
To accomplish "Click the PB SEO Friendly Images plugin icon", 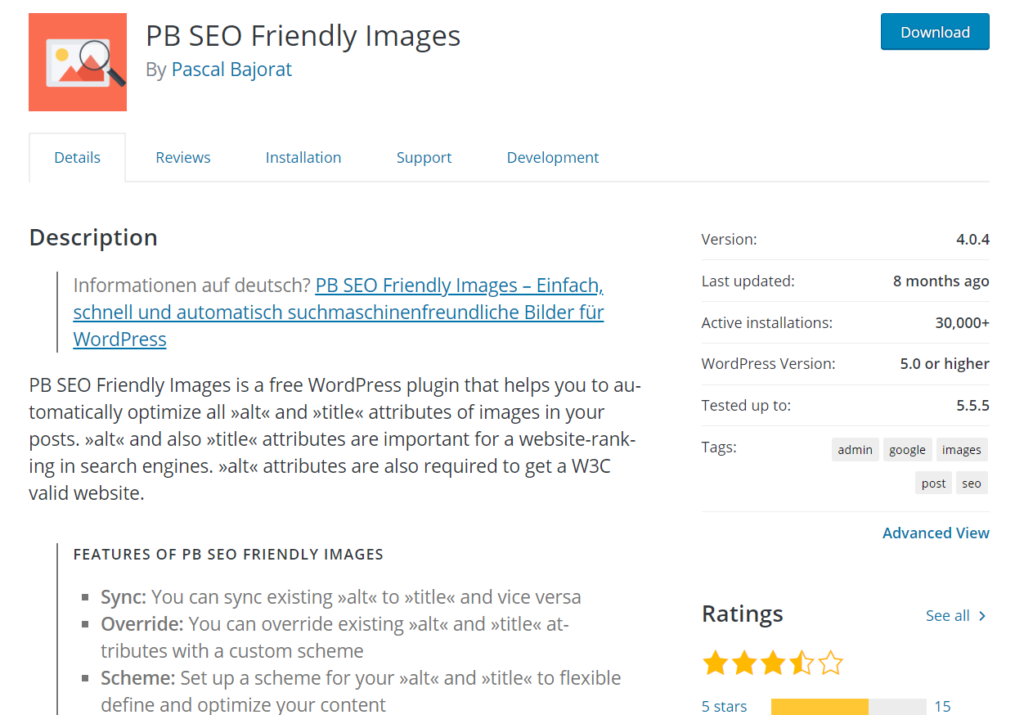I will [x=78, y=62].
